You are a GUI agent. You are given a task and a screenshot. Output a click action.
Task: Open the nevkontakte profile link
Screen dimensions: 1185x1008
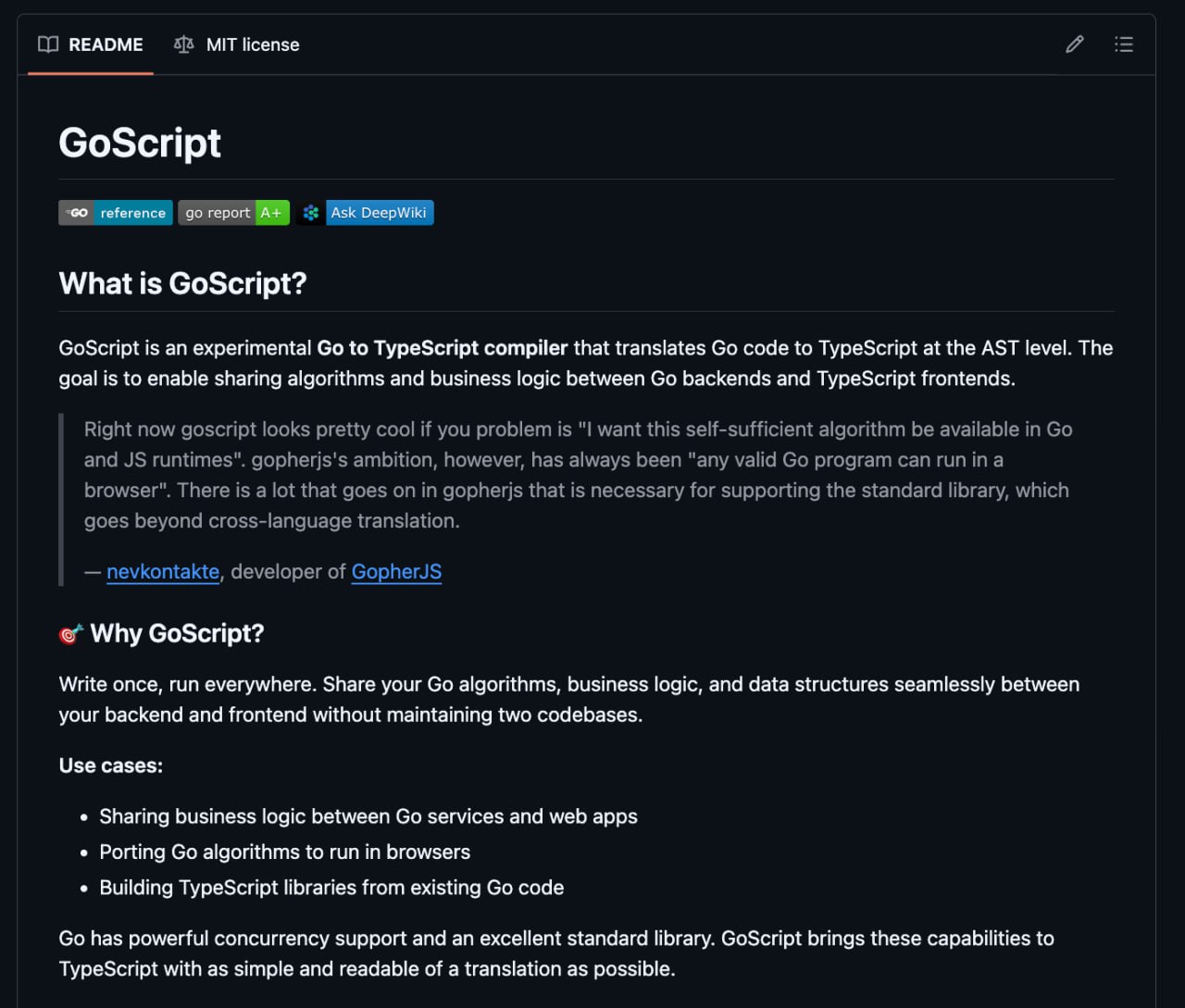click(x=163, y=572)
